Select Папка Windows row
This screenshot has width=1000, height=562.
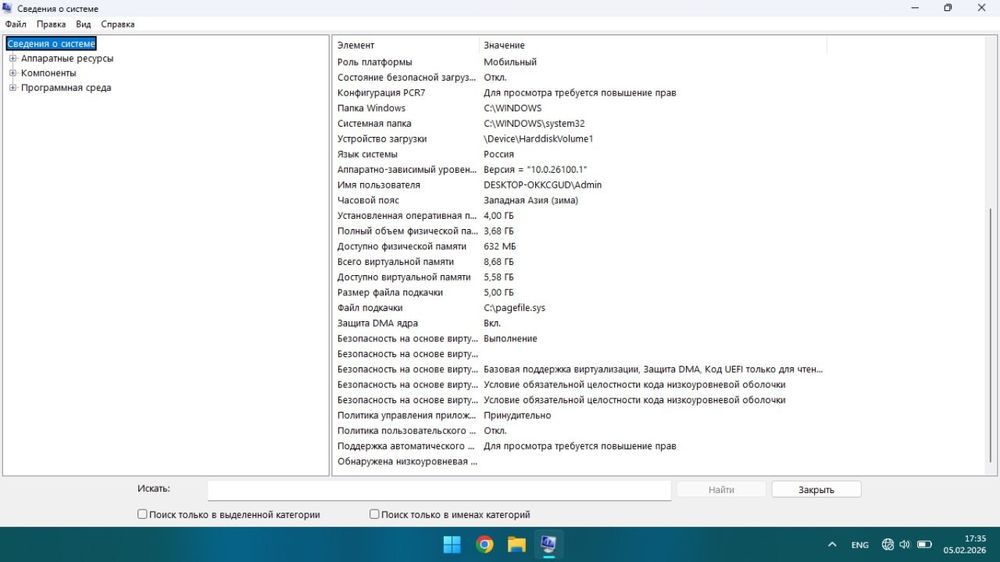[580, 108]
